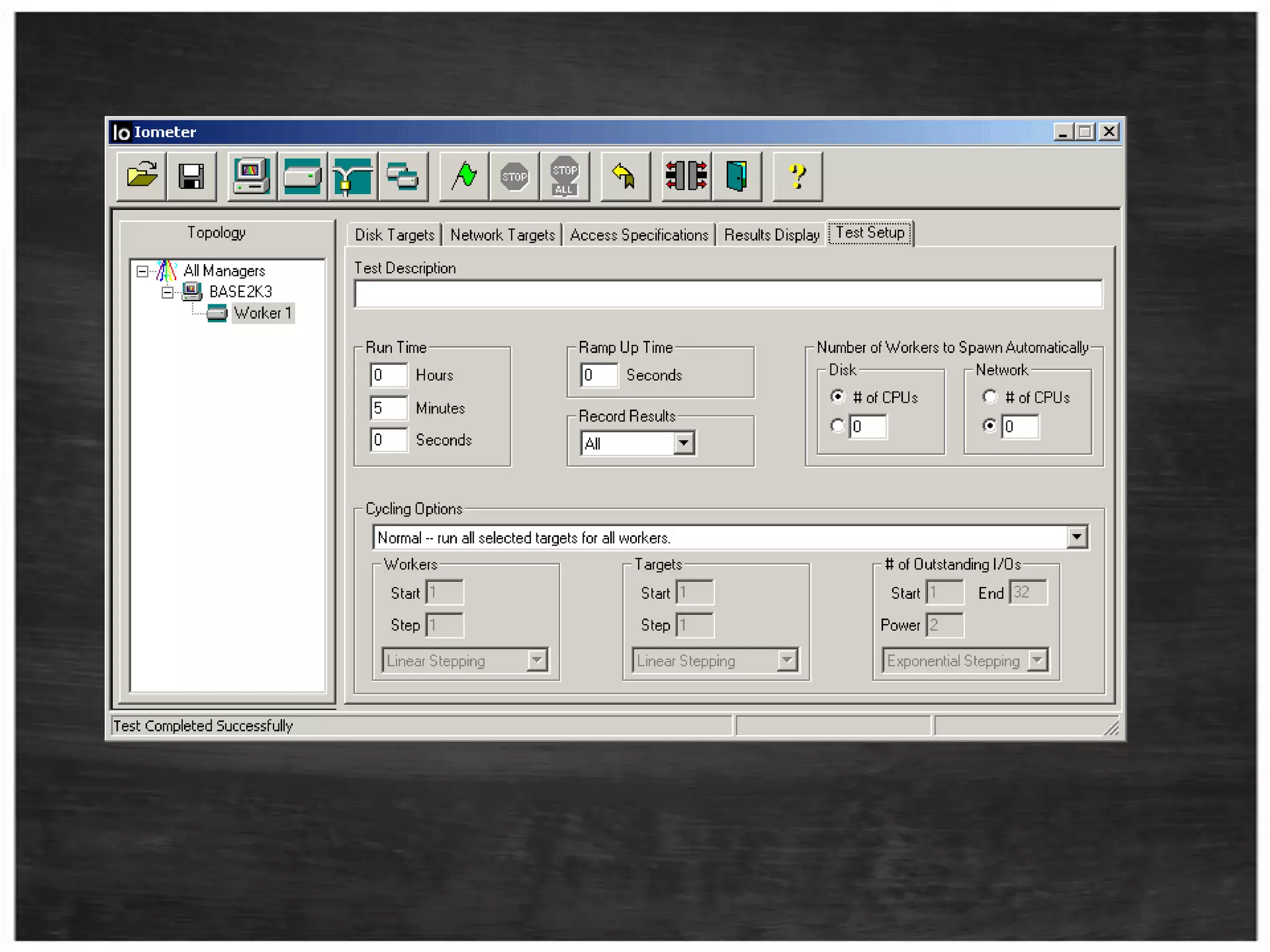Reset workers with yellow arrow icon
This screenshot has width=1270, height=952.
coord(624,177)
